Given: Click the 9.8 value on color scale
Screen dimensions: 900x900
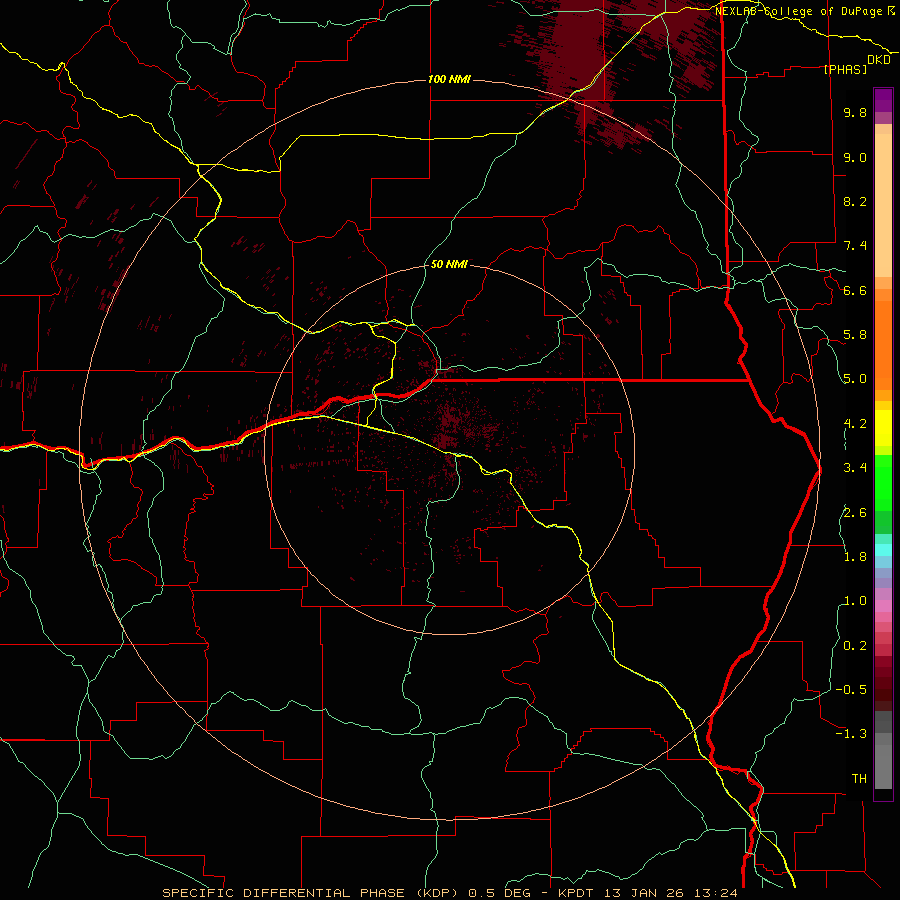Looking at the screenshot, I should pos(855,112).
